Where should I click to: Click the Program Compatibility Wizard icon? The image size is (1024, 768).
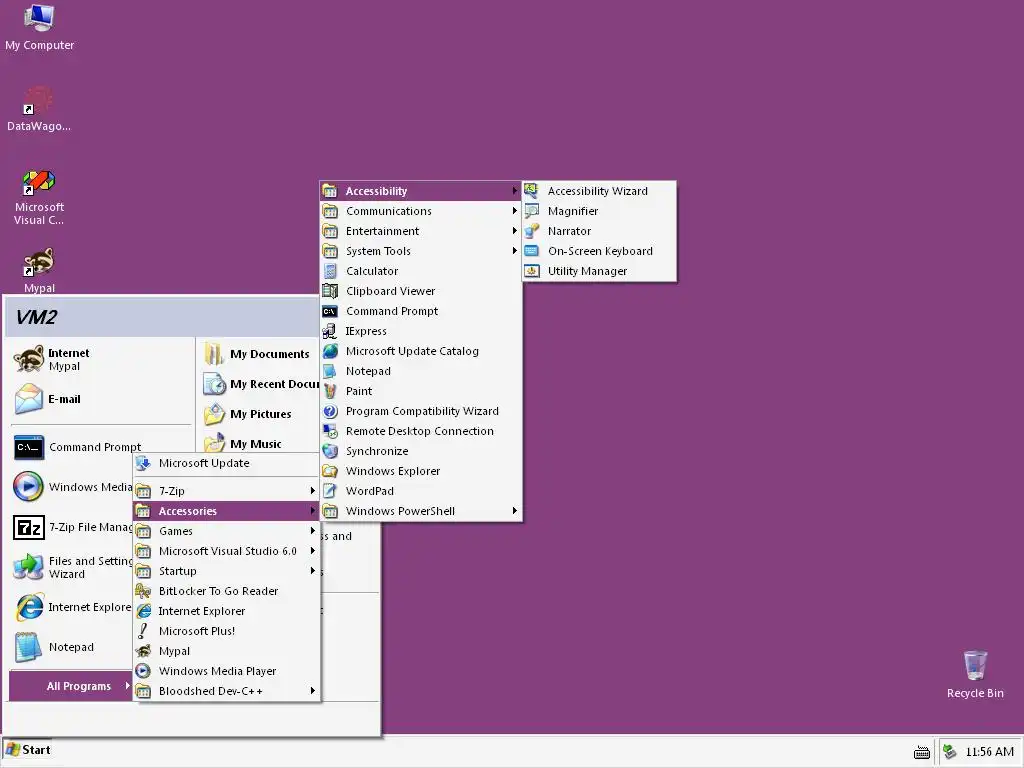330,411
